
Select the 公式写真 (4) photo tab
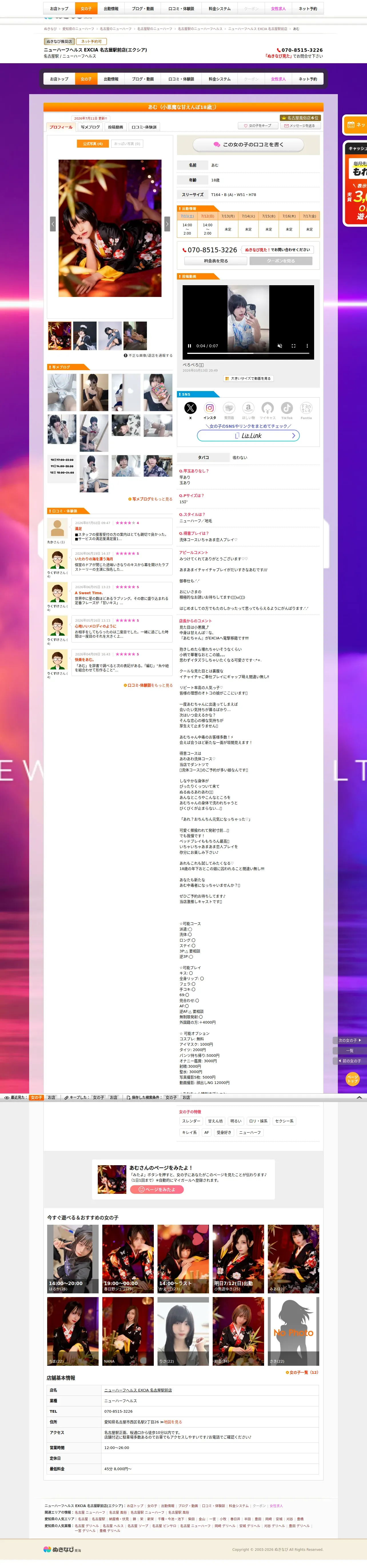coord(93,144)
